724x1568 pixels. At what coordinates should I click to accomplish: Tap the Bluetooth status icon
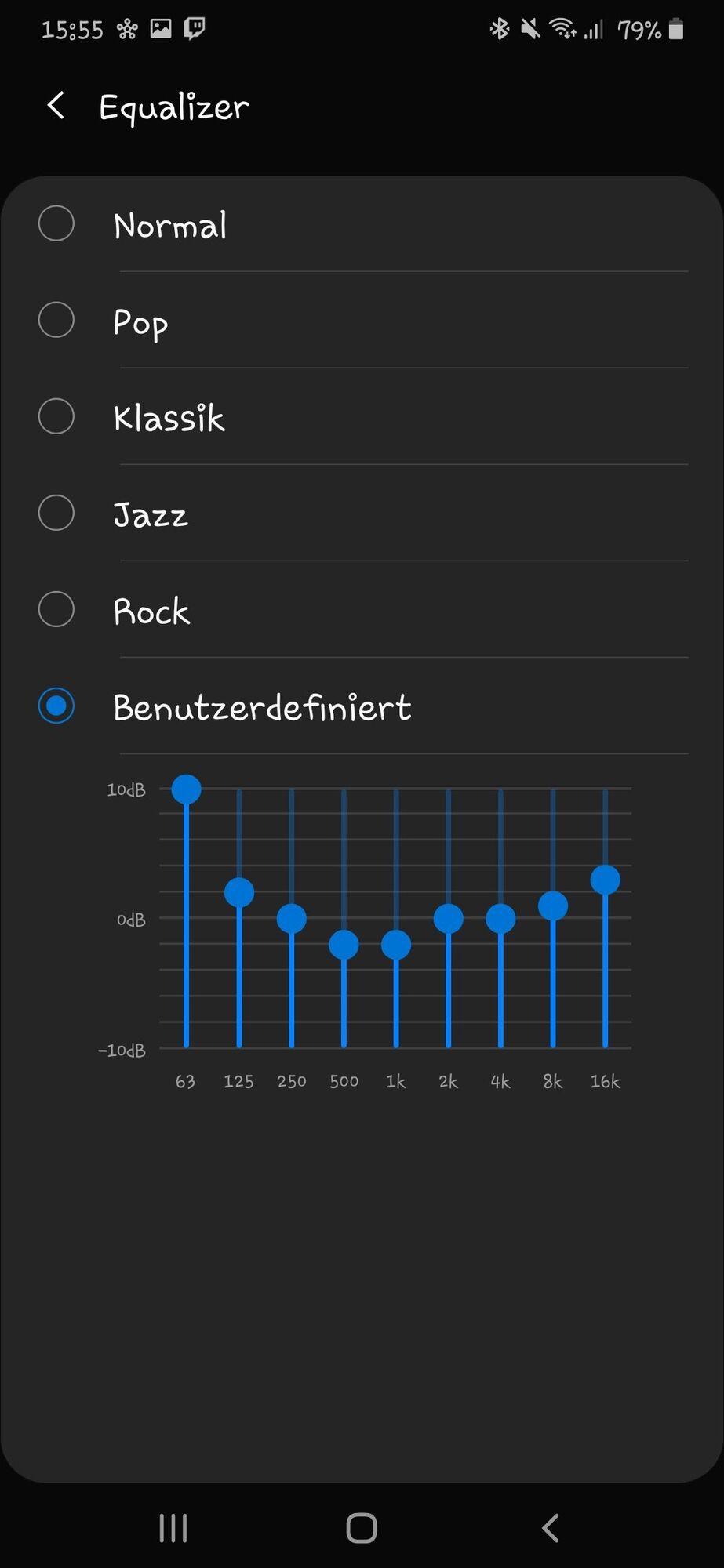tap(499, 30)
